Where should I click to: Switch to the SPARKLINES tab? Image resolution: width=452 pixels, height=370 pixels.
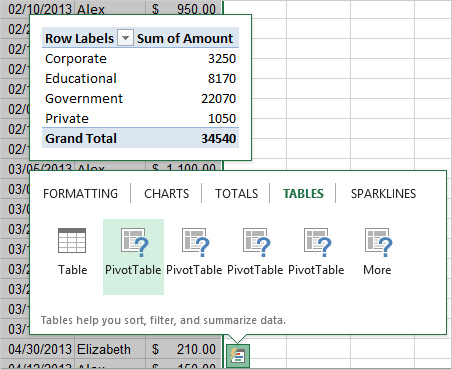coord(383,194)
